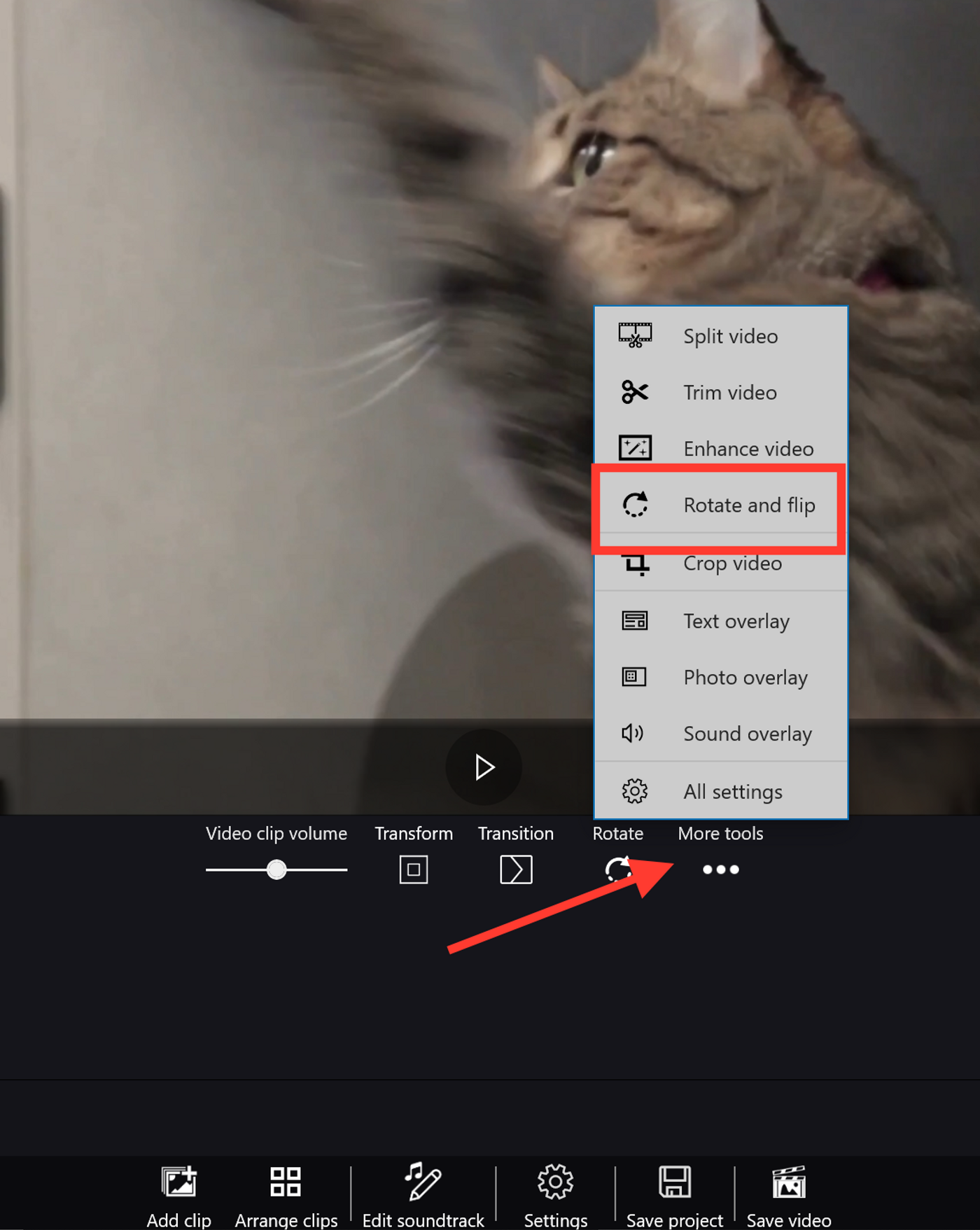The width and height of the screenshot is (980, 1230).
Task: Click the Save project label
Action: coord(675,1220)
